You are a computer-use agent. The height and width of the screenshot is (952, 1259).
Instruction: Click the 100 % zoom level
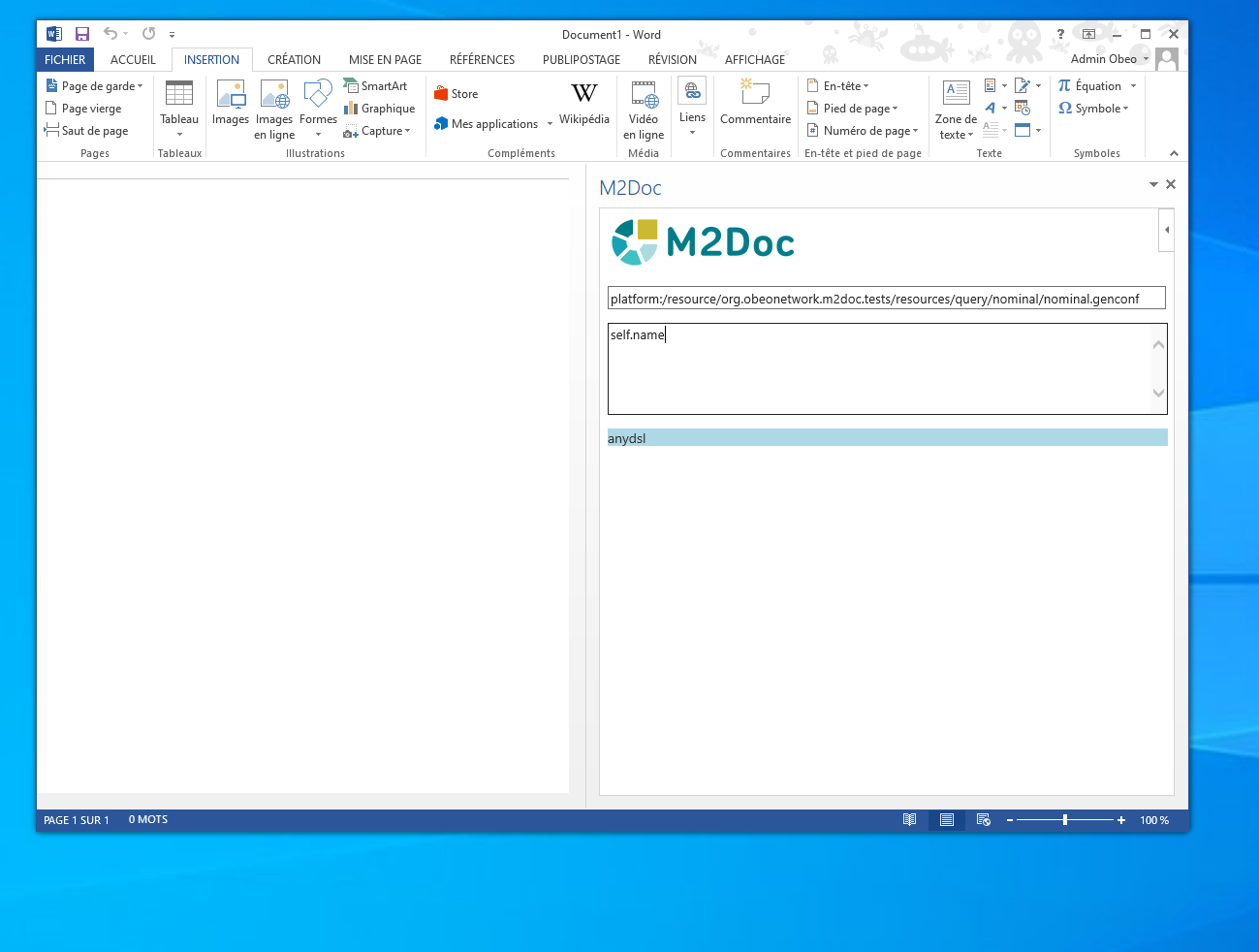pyautogui.click(x=1154, y=820)
